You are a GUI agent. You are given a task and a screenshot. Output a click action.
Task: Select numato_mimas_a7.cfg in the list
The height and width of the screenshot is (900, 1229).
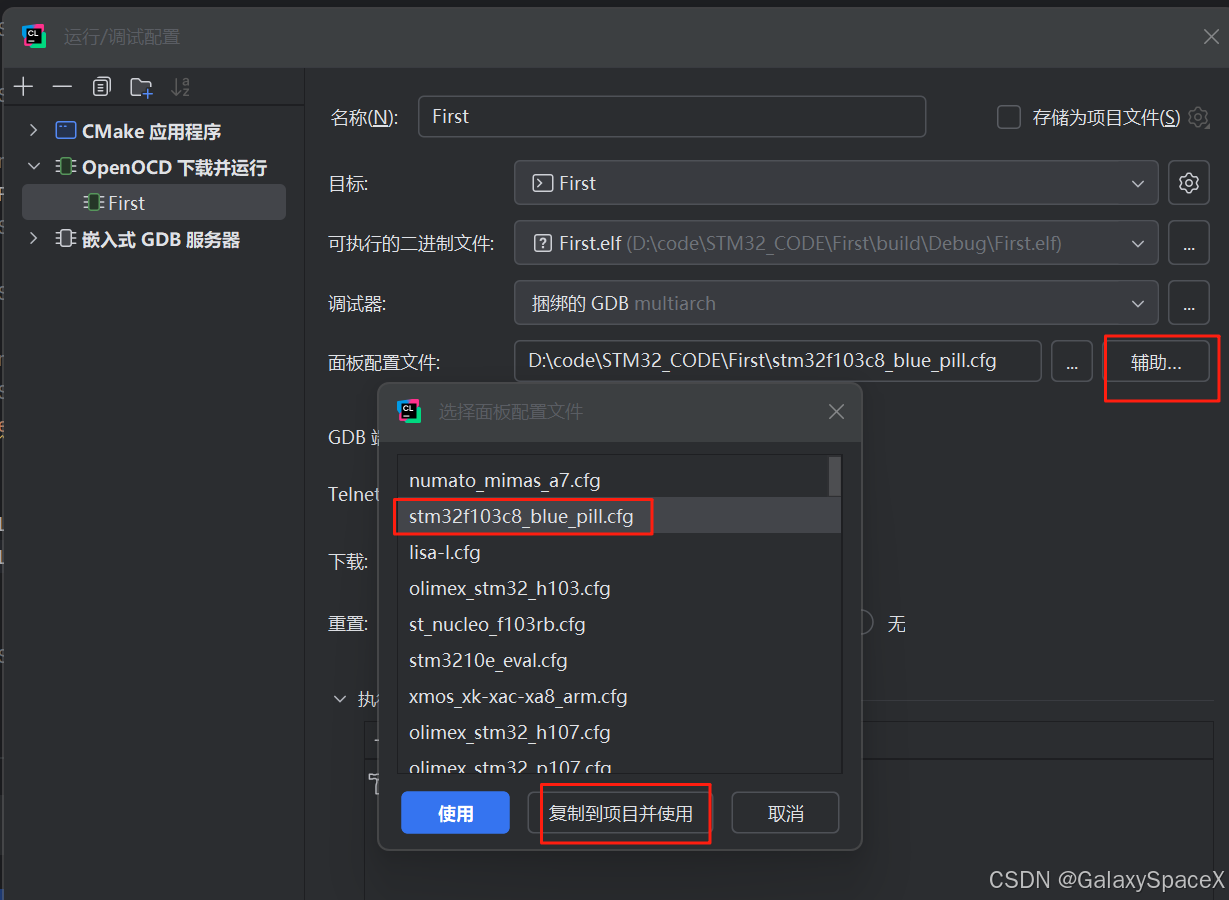tap(613, 481)
